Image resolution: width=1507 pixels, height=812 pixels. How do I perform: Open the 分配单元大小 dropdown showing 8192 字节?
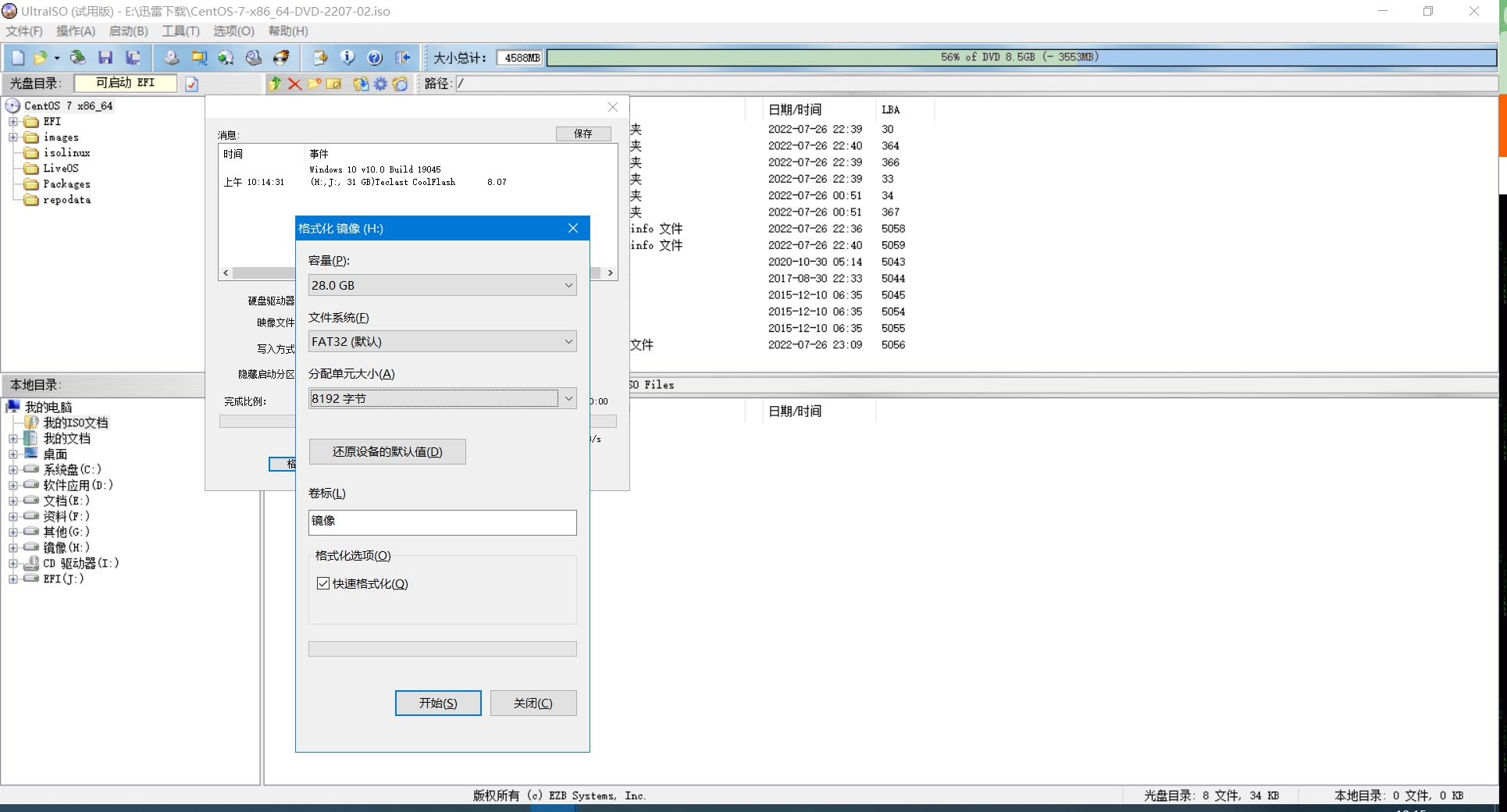[442, 398]
